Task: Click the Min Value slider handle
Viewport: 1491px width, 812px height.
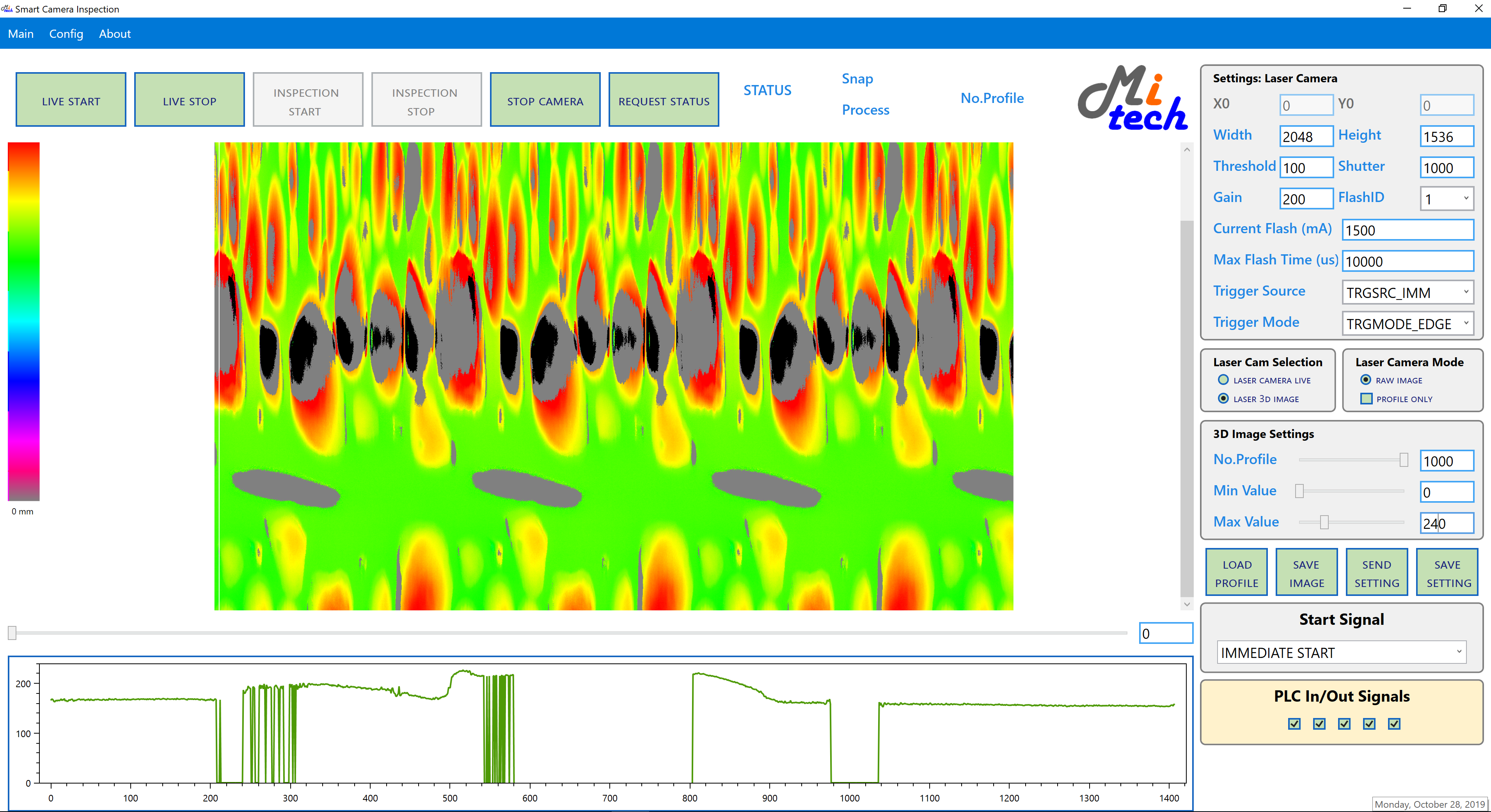Action: [1299, 491]
